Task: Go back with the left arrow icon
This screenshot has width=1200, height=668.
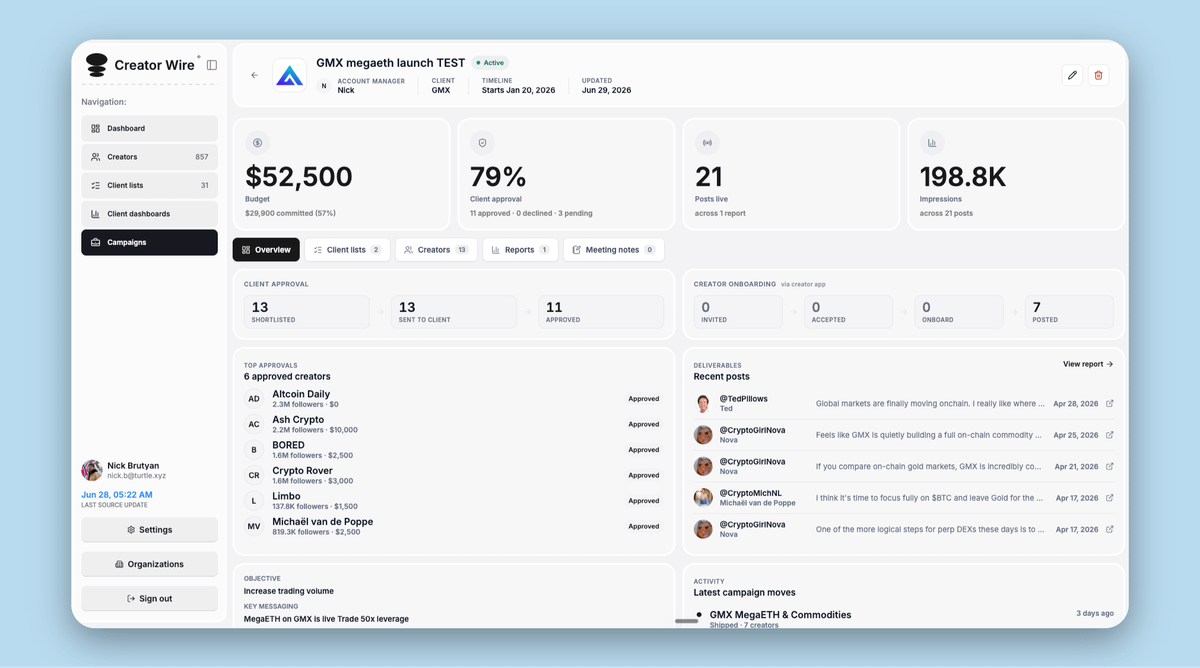Action: tap(254, 75)
